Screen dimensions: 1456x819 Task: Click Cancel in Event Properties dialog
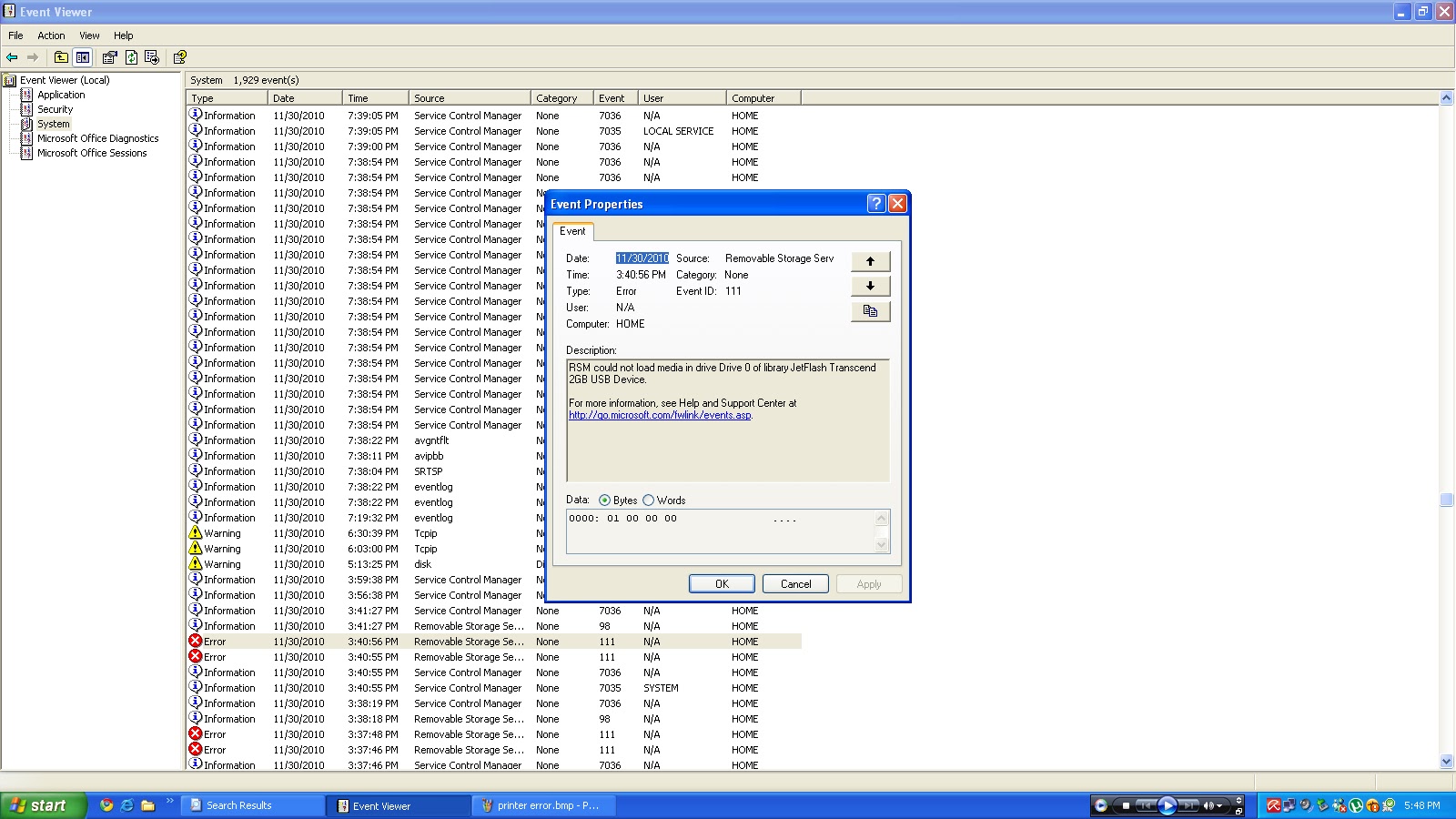(795, 584)
